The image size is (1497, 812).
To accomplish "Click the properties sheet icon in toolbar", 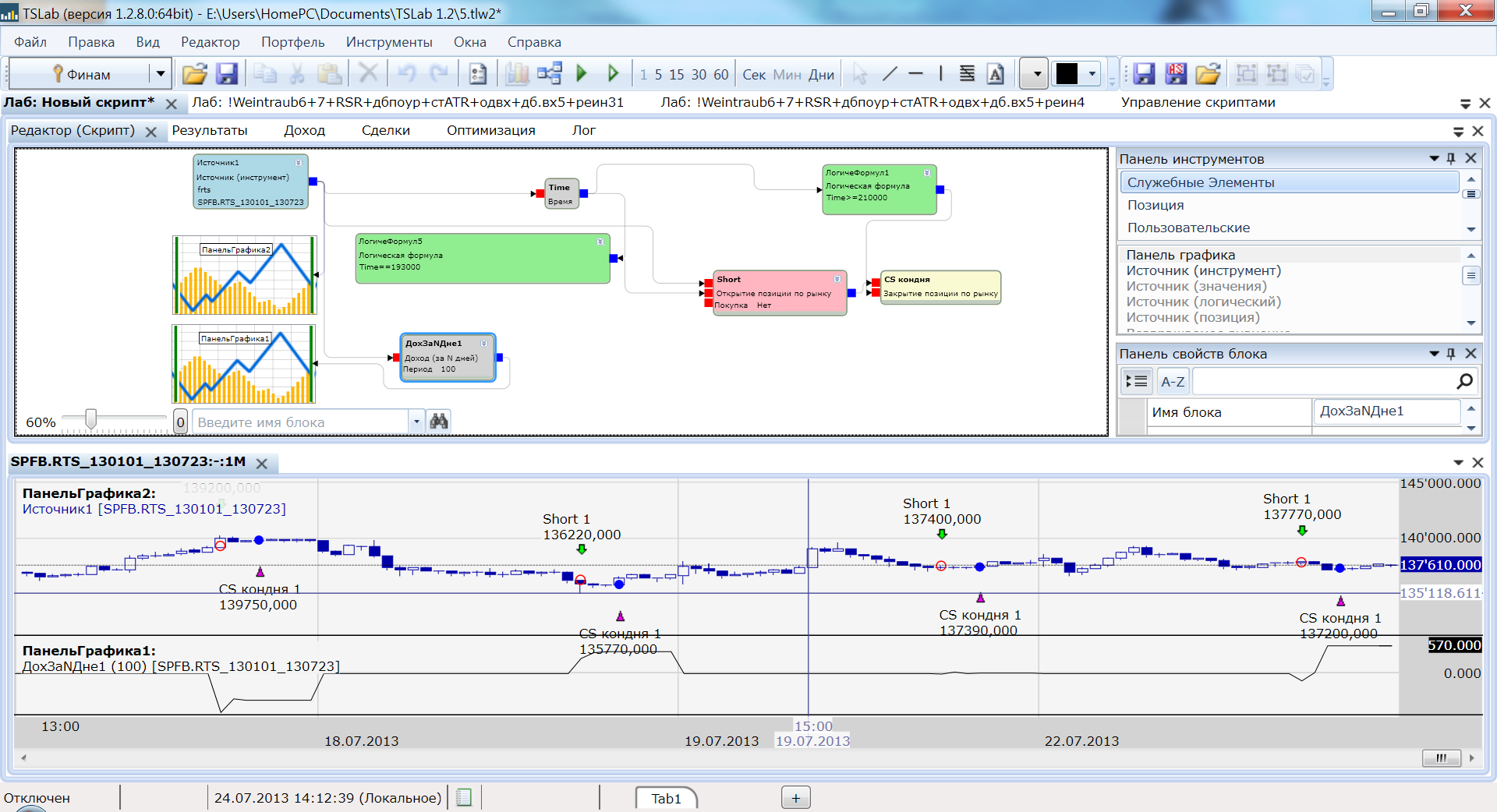I will pos(477,74).
